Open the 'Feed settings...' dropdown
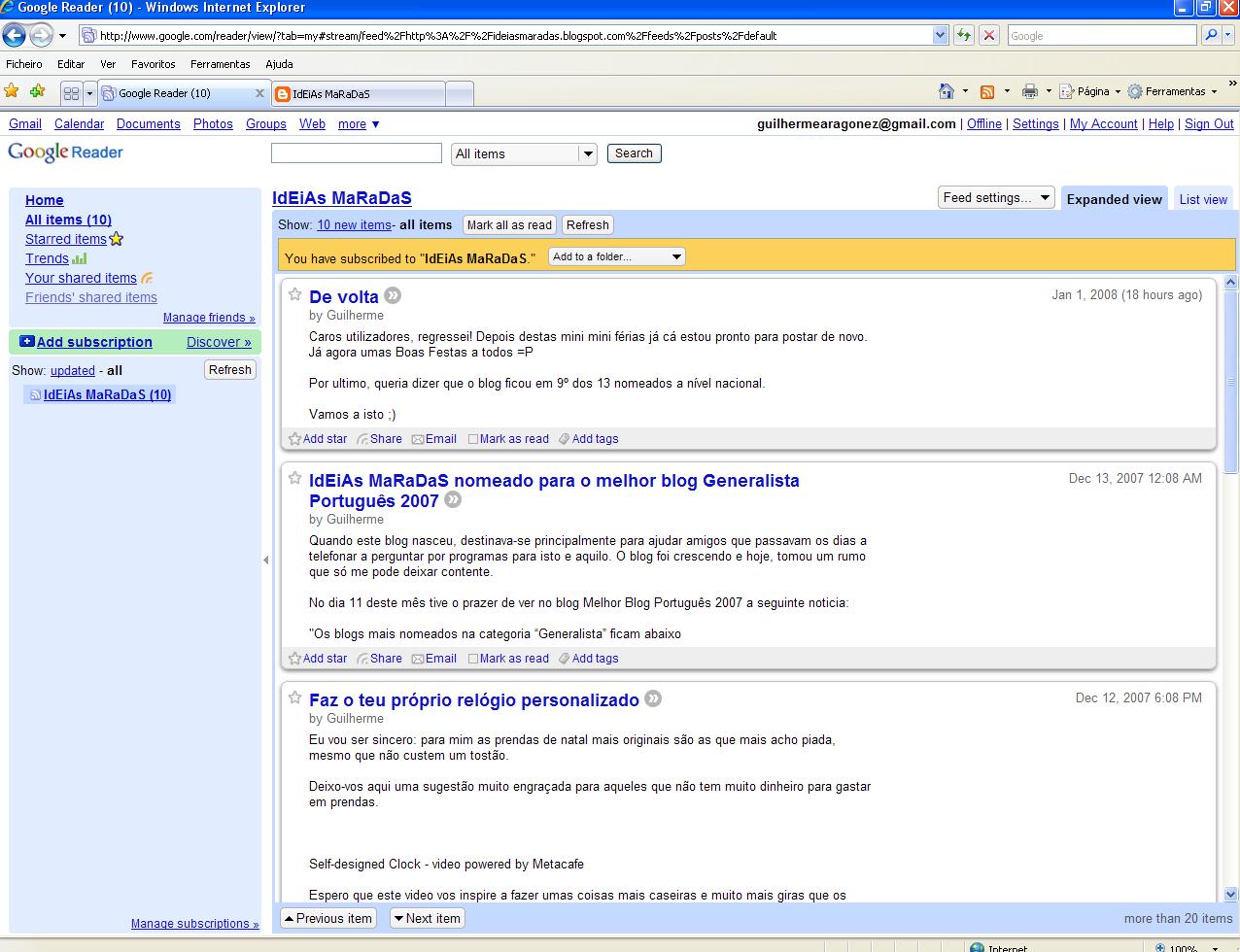1240x952 pixels. (x=996, y=197)
